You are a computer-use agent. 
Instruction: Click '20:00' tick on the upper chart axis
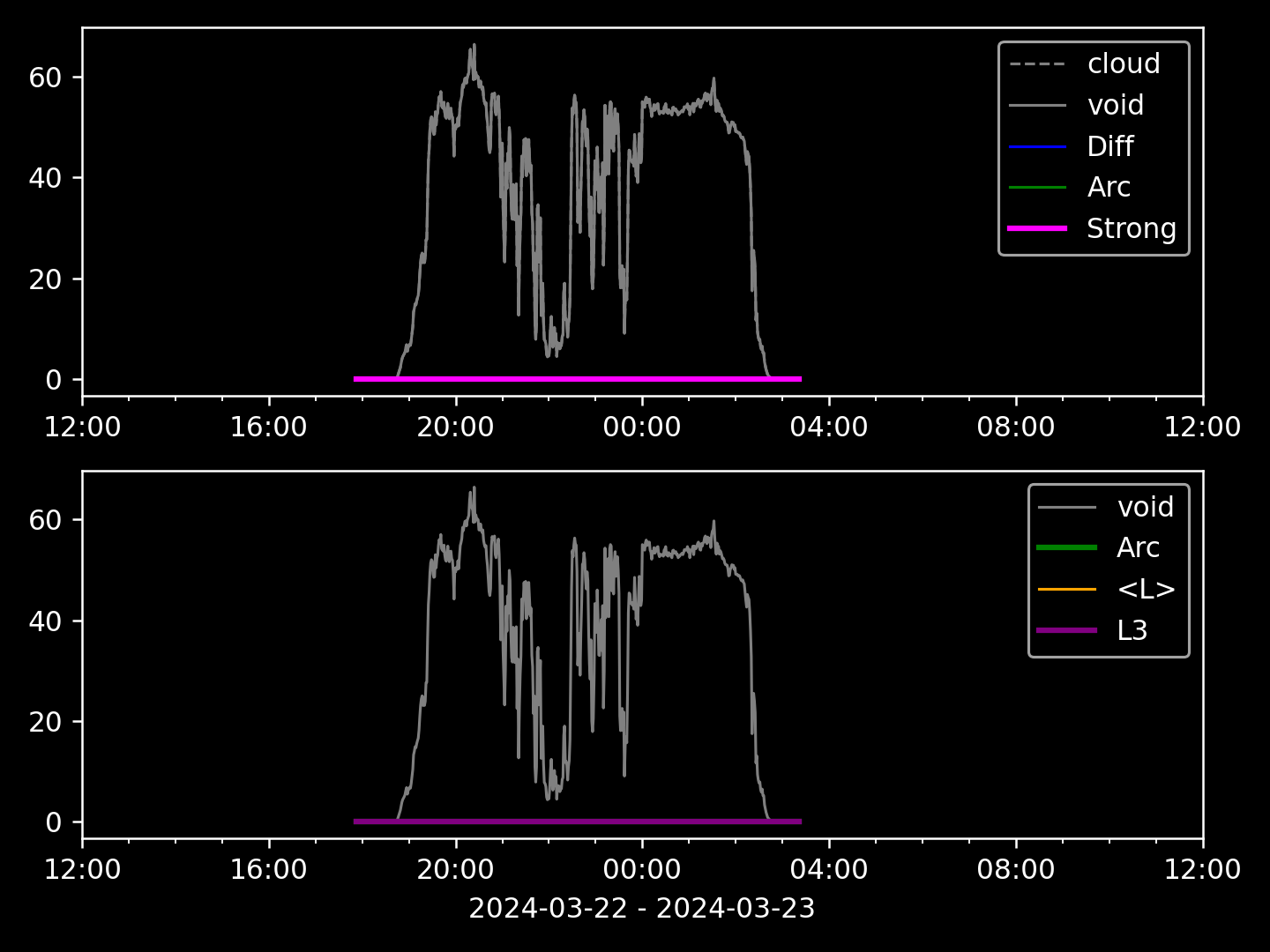[x=455, y=427]
